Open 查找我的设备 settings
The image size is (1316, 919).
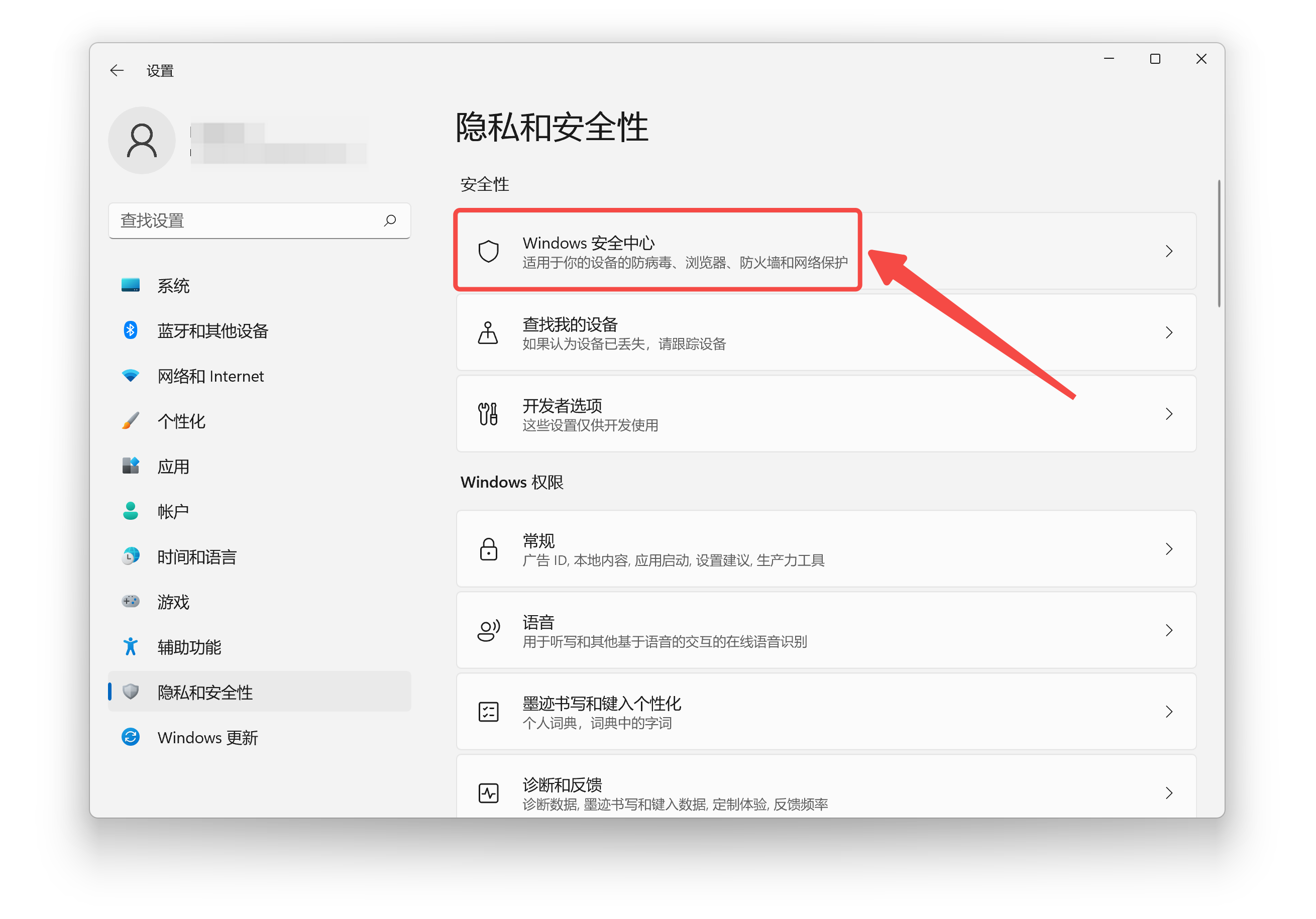[x=826, y=332]
